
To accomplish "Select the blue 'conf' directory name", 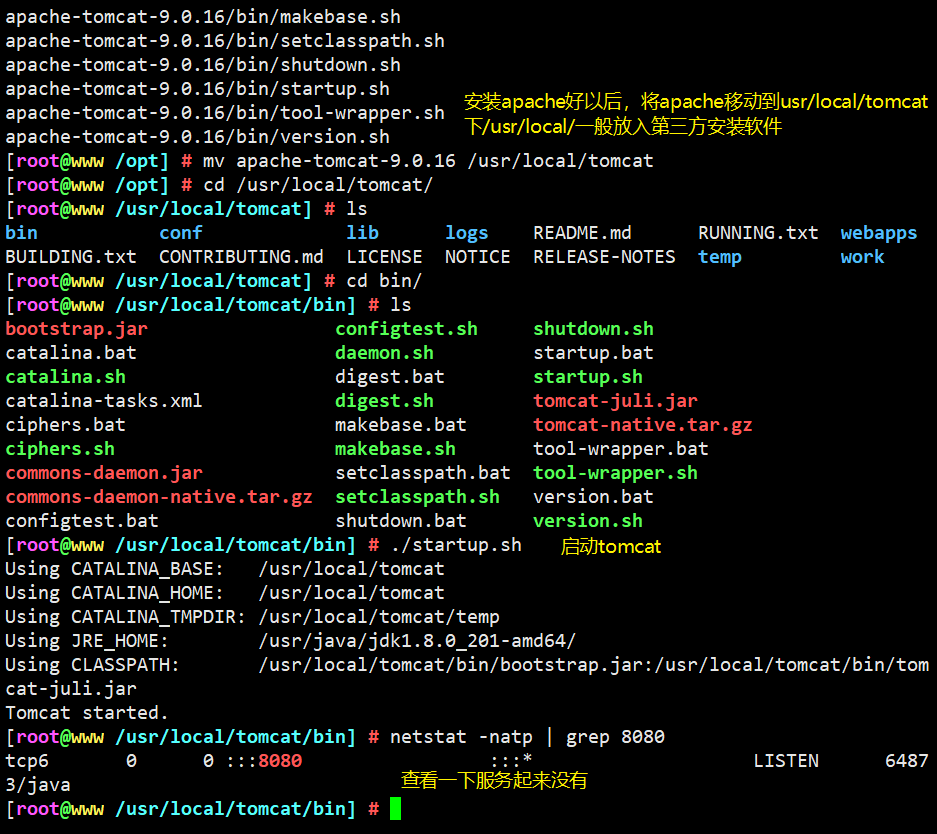I will click(x=180, y=233).
